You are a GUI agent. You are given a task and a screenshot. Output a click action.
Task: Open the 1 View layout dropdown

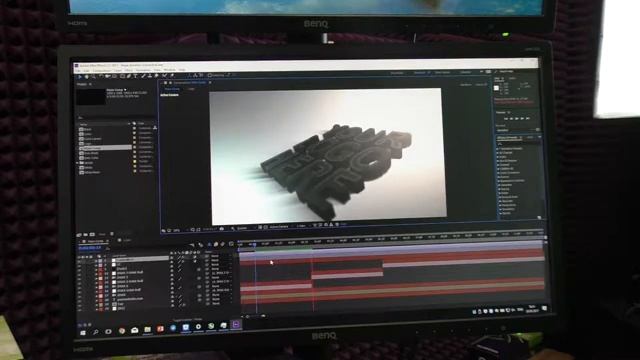[302, 226]
